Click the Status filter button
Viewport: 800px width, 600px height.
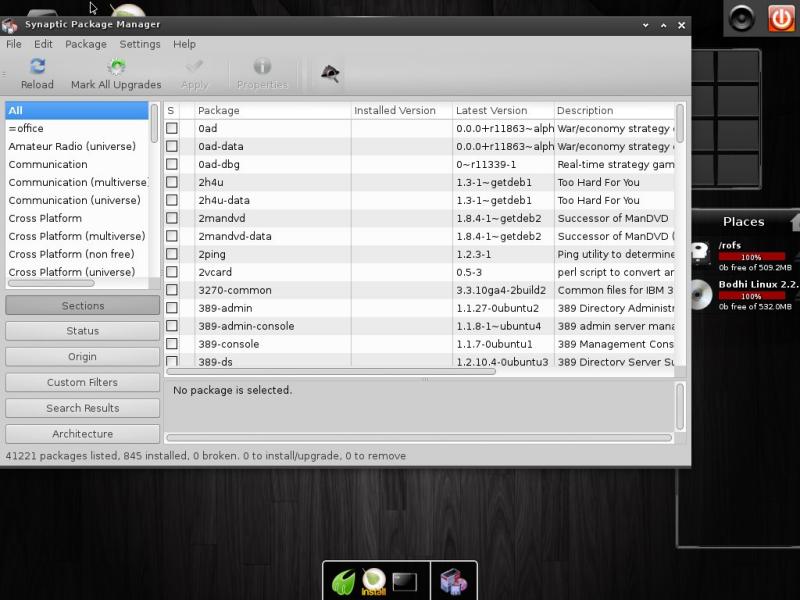coord(83,331)
